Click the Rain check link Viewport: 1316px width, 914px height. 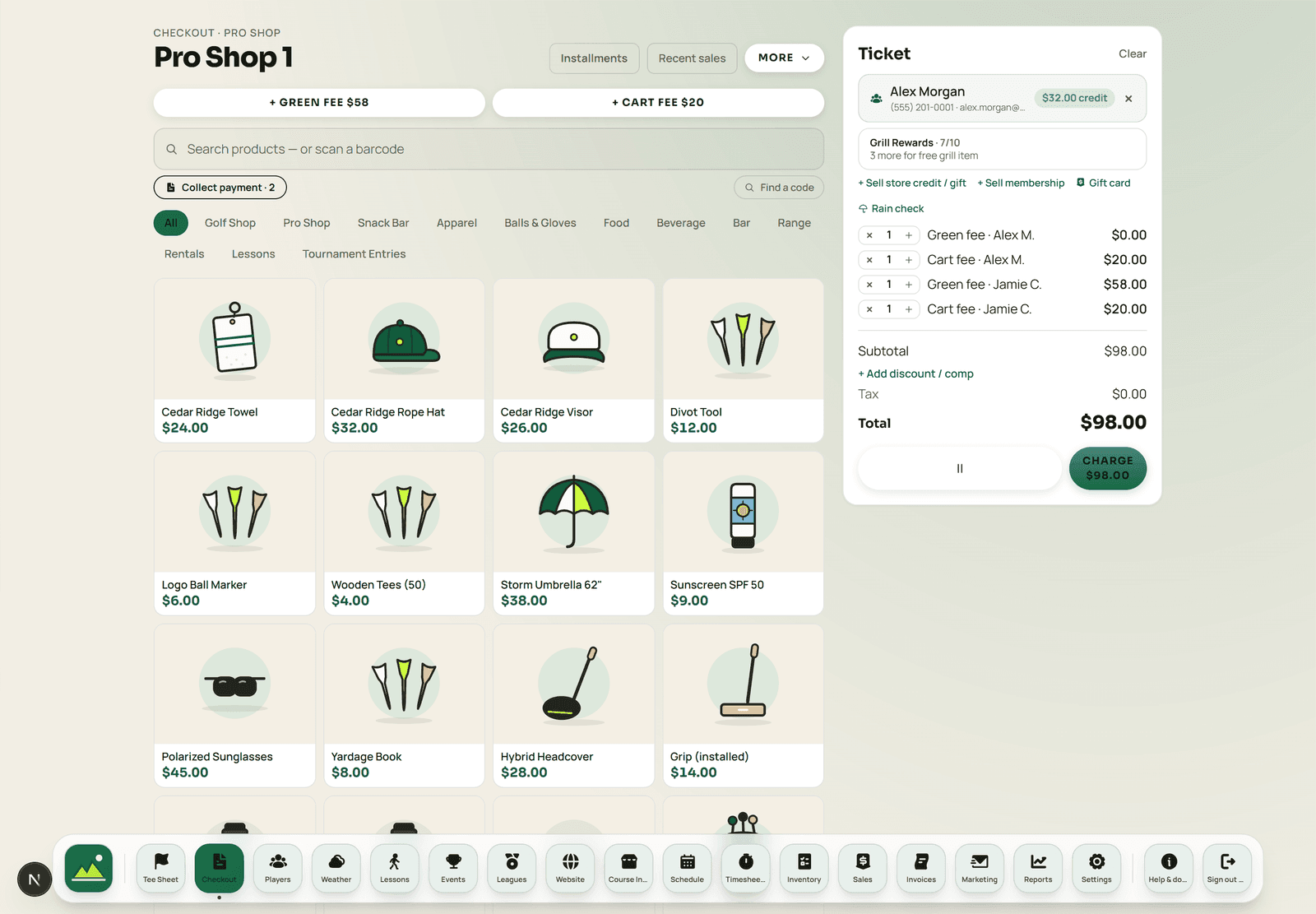[x=892, y=209]
